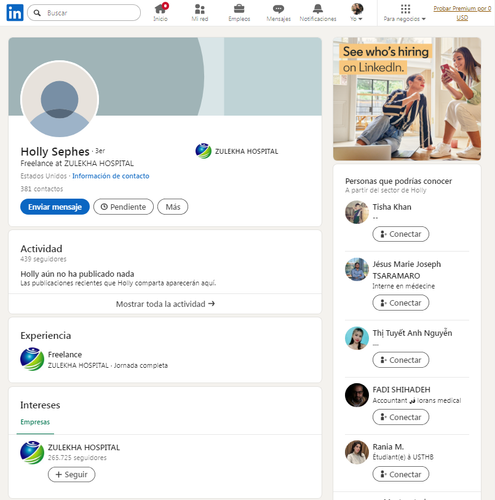The height and width of the screenshot is (500, 495).
Task: Focus the Buscar search field
Action: coord(84,13)
